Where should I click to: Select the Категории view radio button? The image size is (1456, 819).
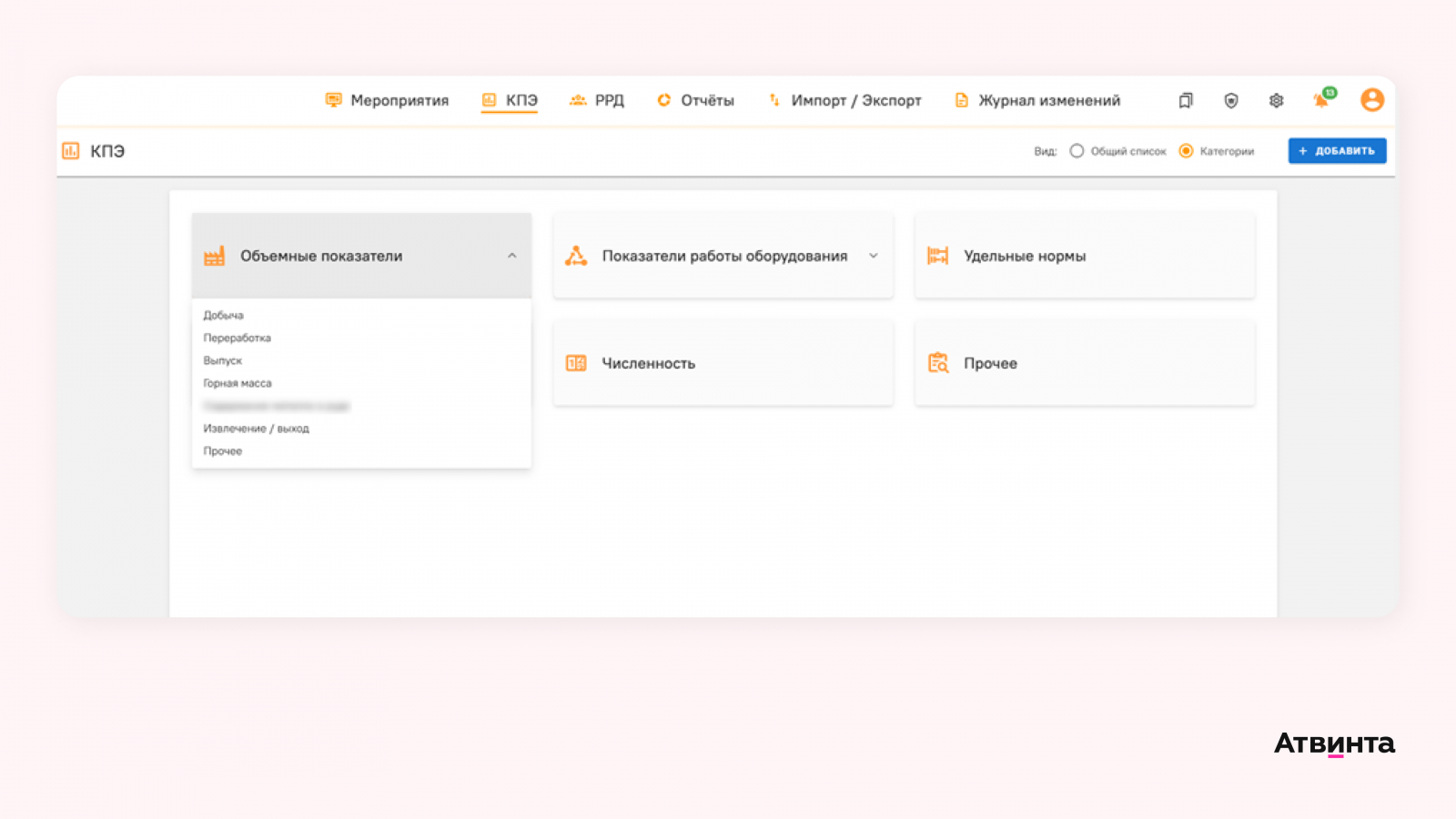(1186, 151)
